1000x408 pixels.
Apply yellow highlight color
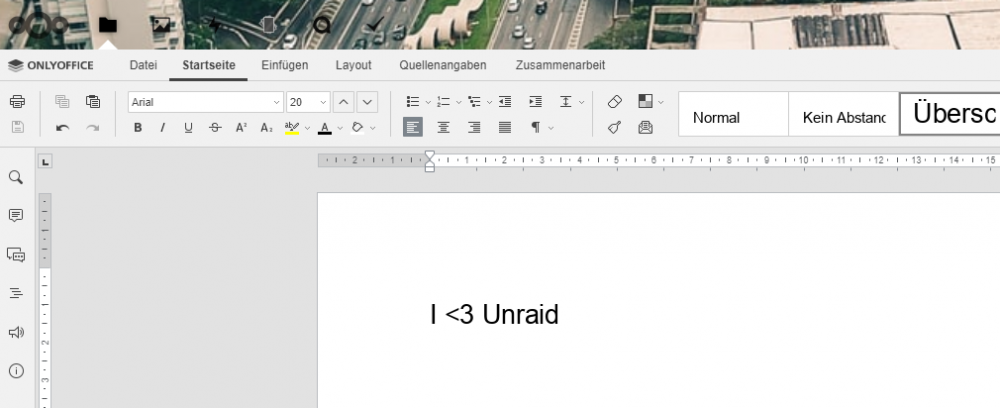[291, 128]
